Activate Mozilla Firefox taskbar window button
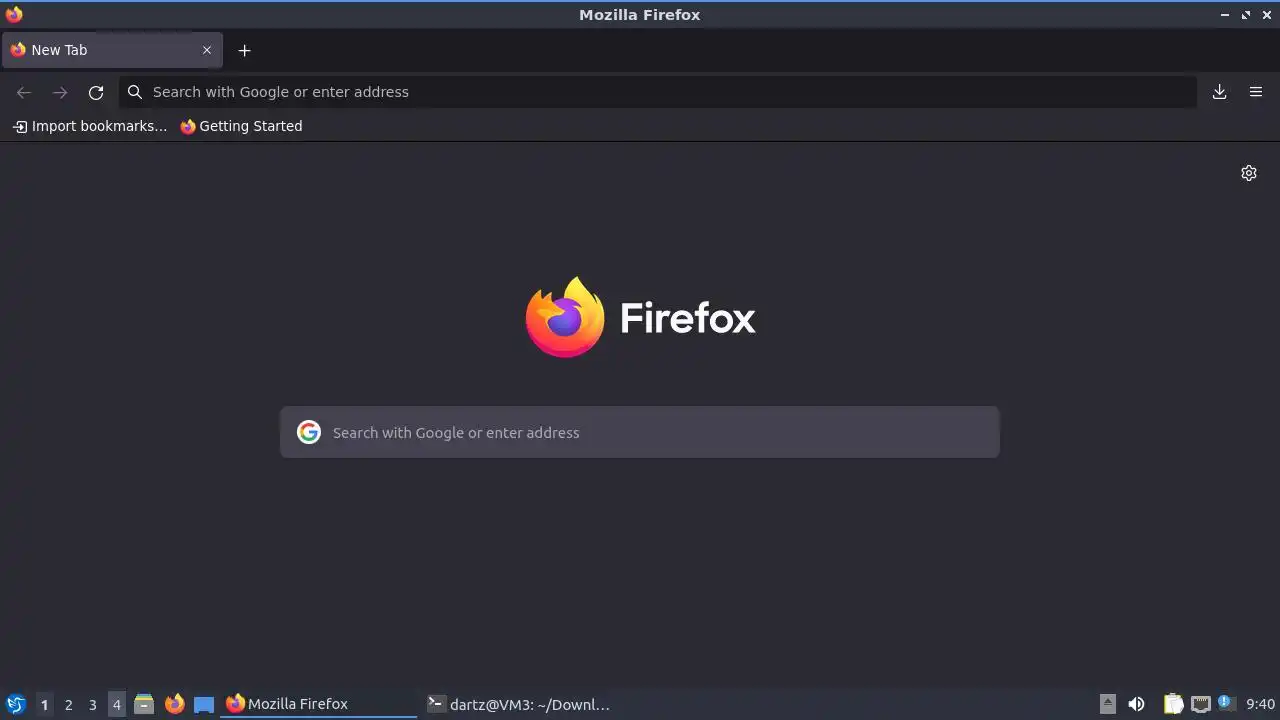Screen dimensions: 1280x720 [319, 704]
